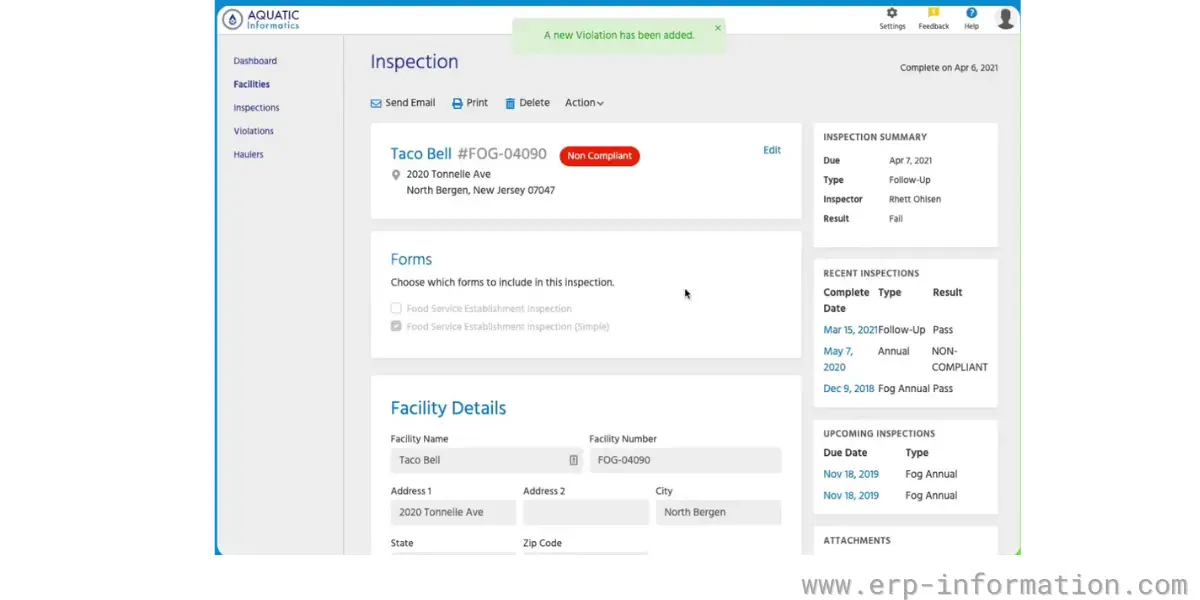This screenshot has width=1200, height=600.
Task: Click the Facility Details heading
Action: click(448, 408)
